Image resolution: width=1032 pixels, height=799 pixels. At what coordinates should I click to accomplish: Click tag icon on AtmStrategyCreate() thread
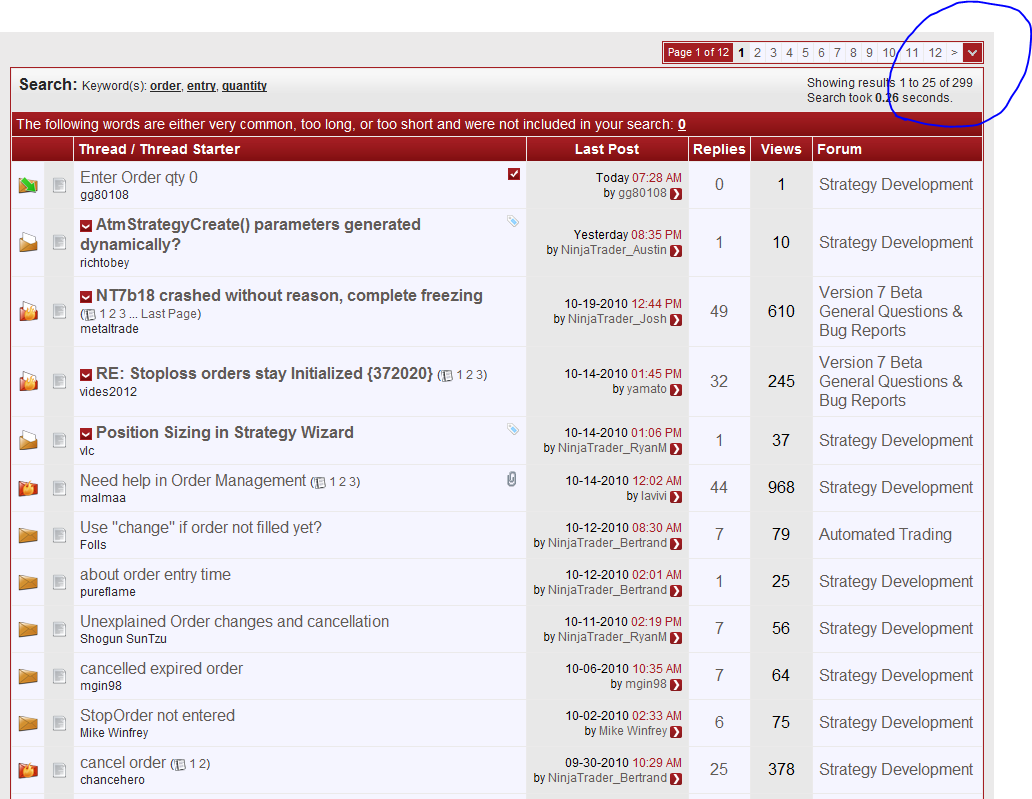pos(513,221)
